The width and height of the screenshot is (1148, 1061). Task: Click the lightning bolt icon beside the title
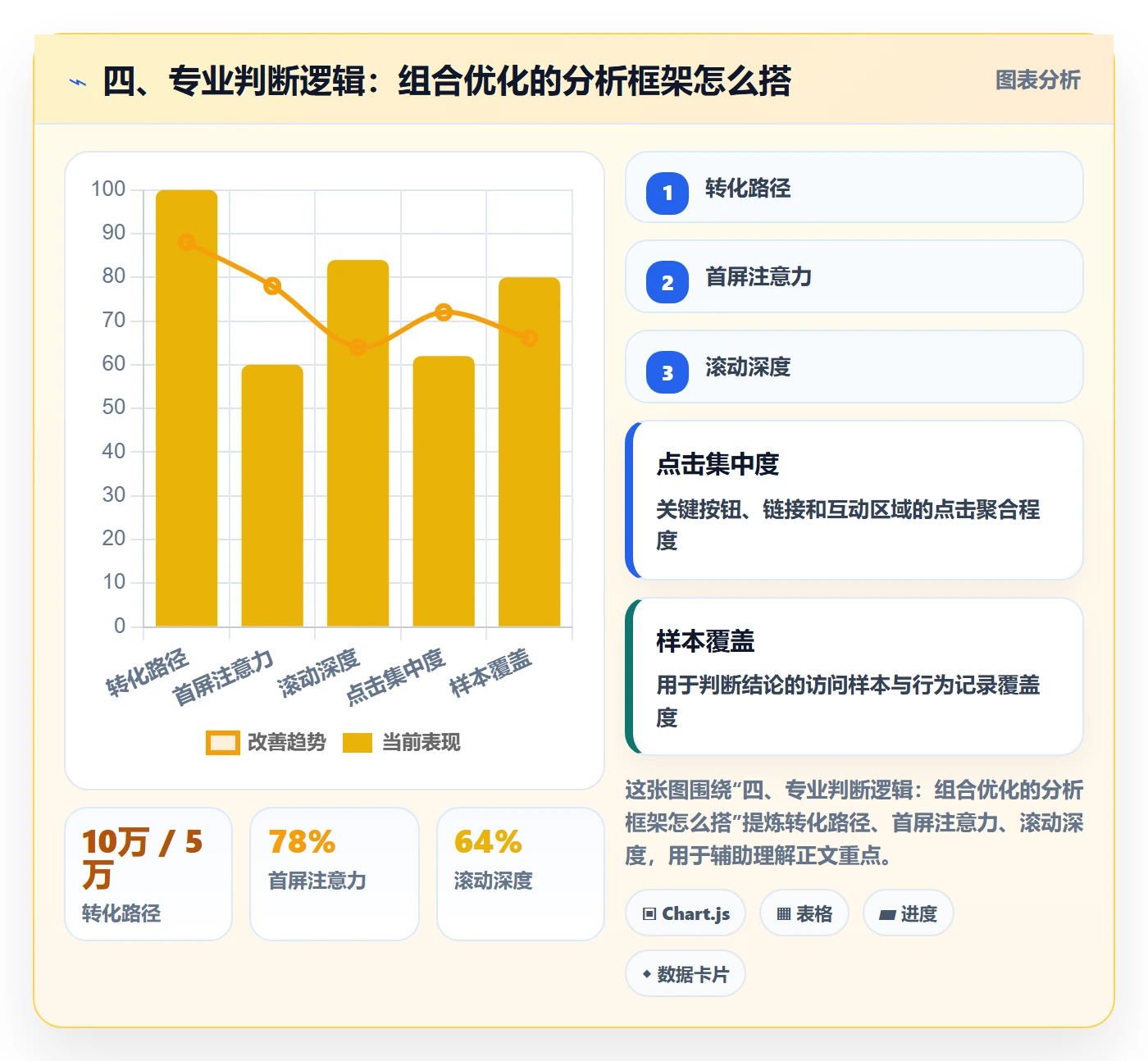click(78, 82)
